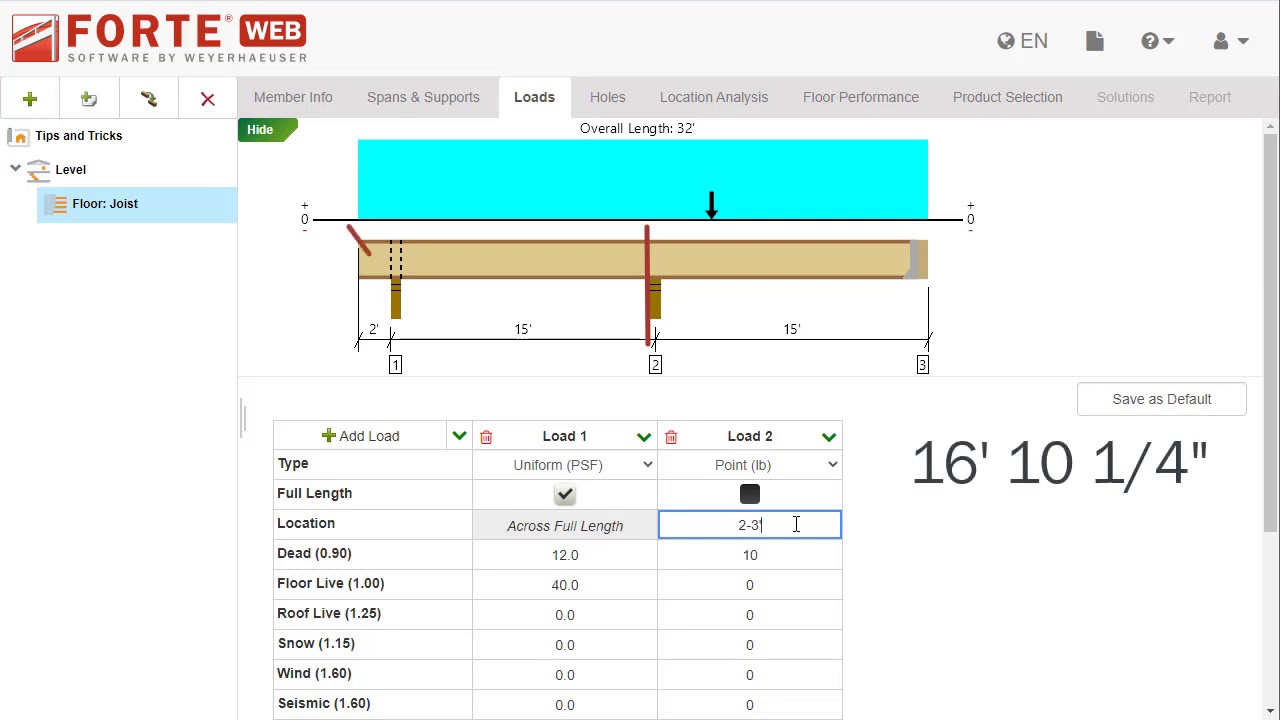
Task: Click the Level building icon in tree
Action: (x=39, y=170)
